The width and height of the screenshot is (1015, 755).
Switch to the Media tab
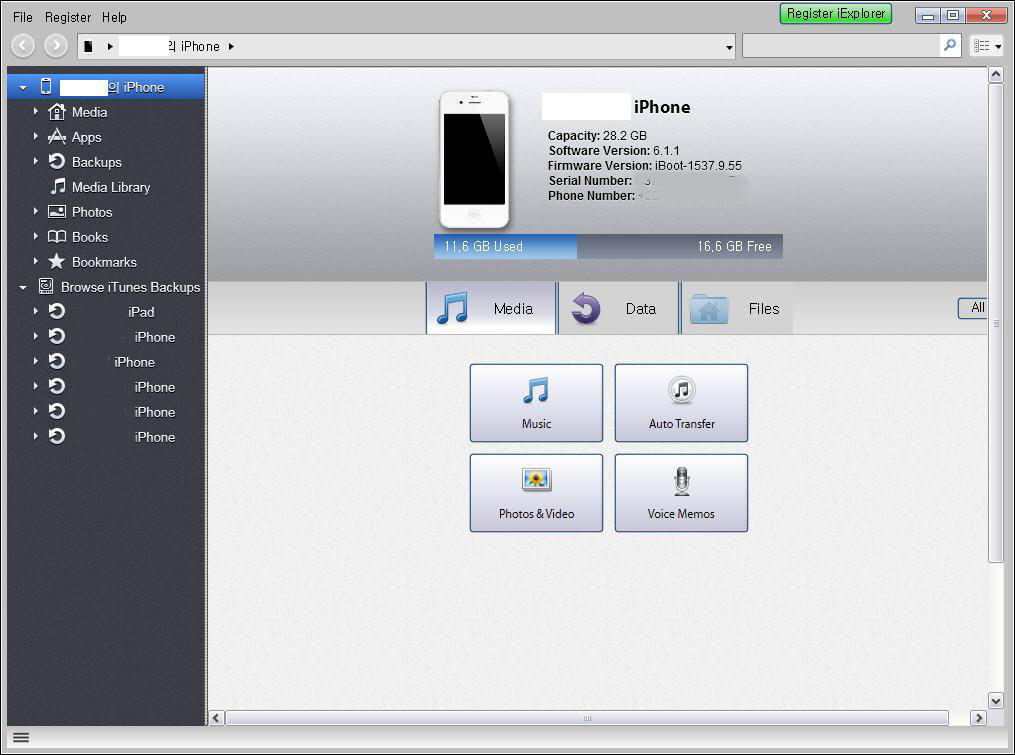[491, 308]
